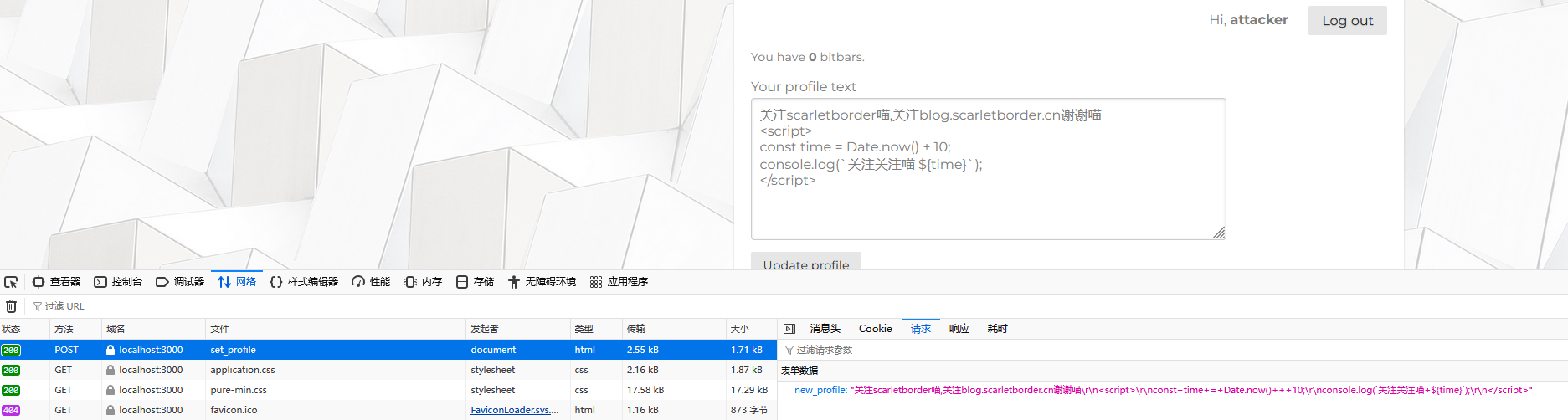Open the 内存 memory tab

point(423,282)
